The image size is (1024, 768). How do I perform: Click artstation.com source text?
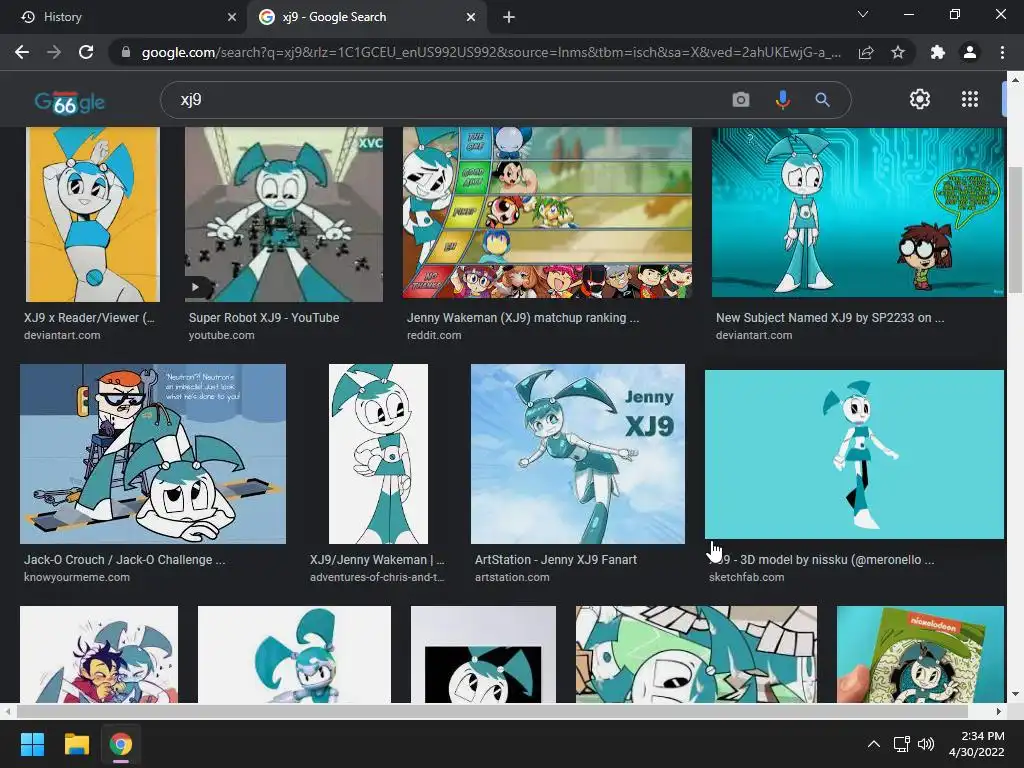pyautogui.click(x=512, y=577)
